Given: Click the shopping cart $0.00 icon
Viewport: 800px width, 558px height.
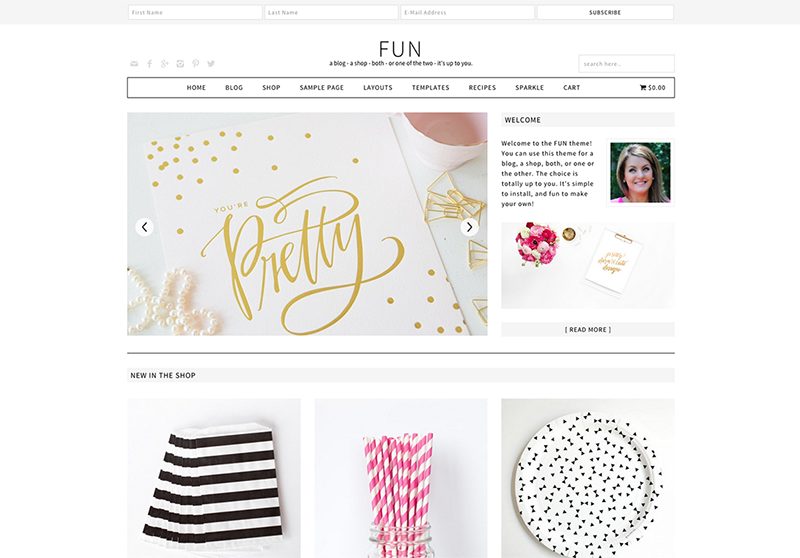Looking at the screenshot, I should click(653, 88).
